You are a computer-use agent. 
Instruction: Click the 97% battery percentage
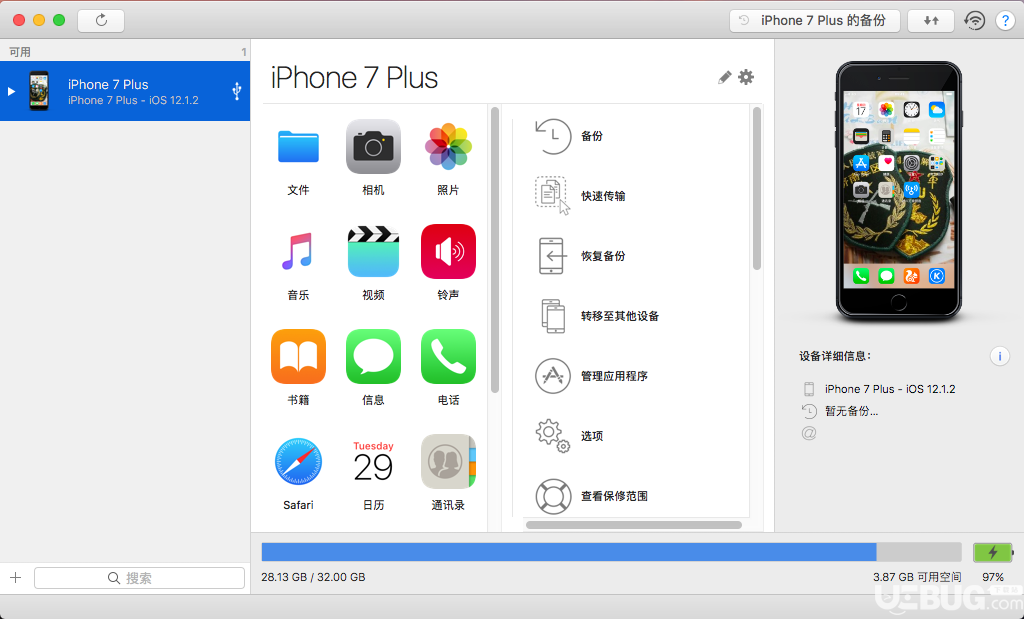(x=993, y=577)
